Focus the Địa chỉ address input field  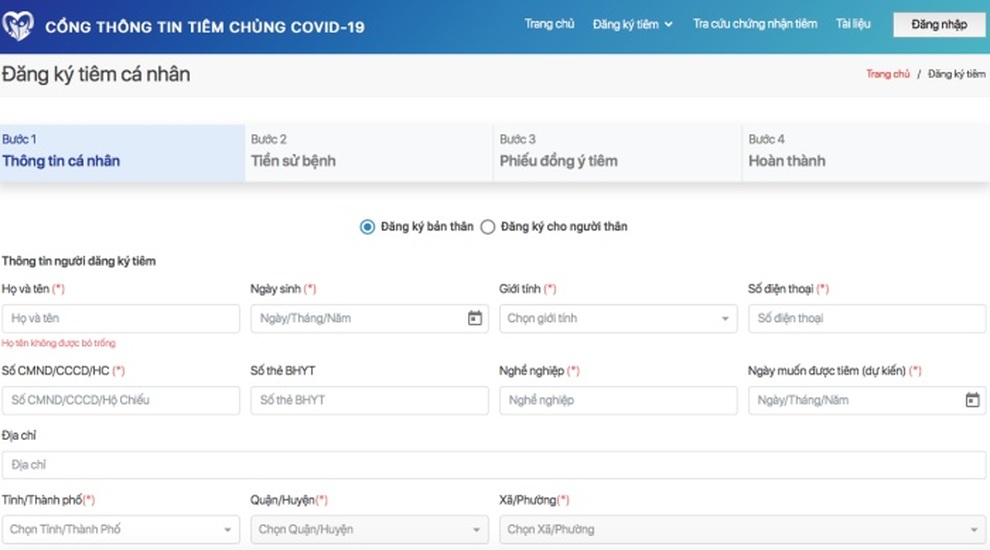coord(494,465)
